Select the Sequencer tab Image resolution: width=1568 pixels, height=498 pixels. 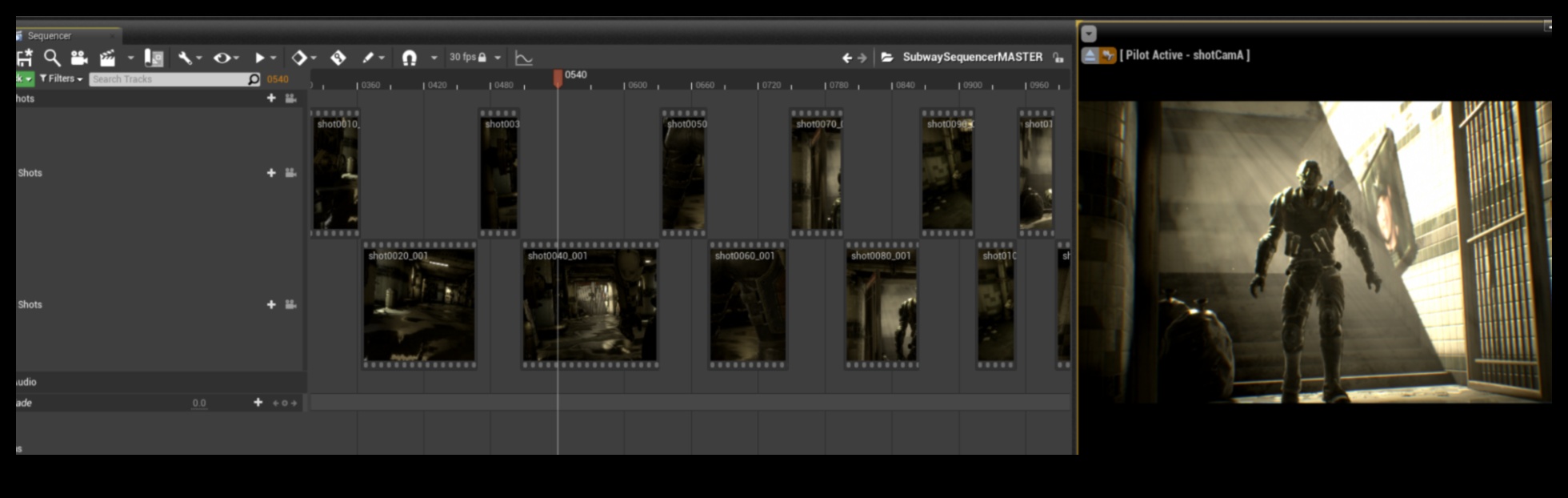50,36
